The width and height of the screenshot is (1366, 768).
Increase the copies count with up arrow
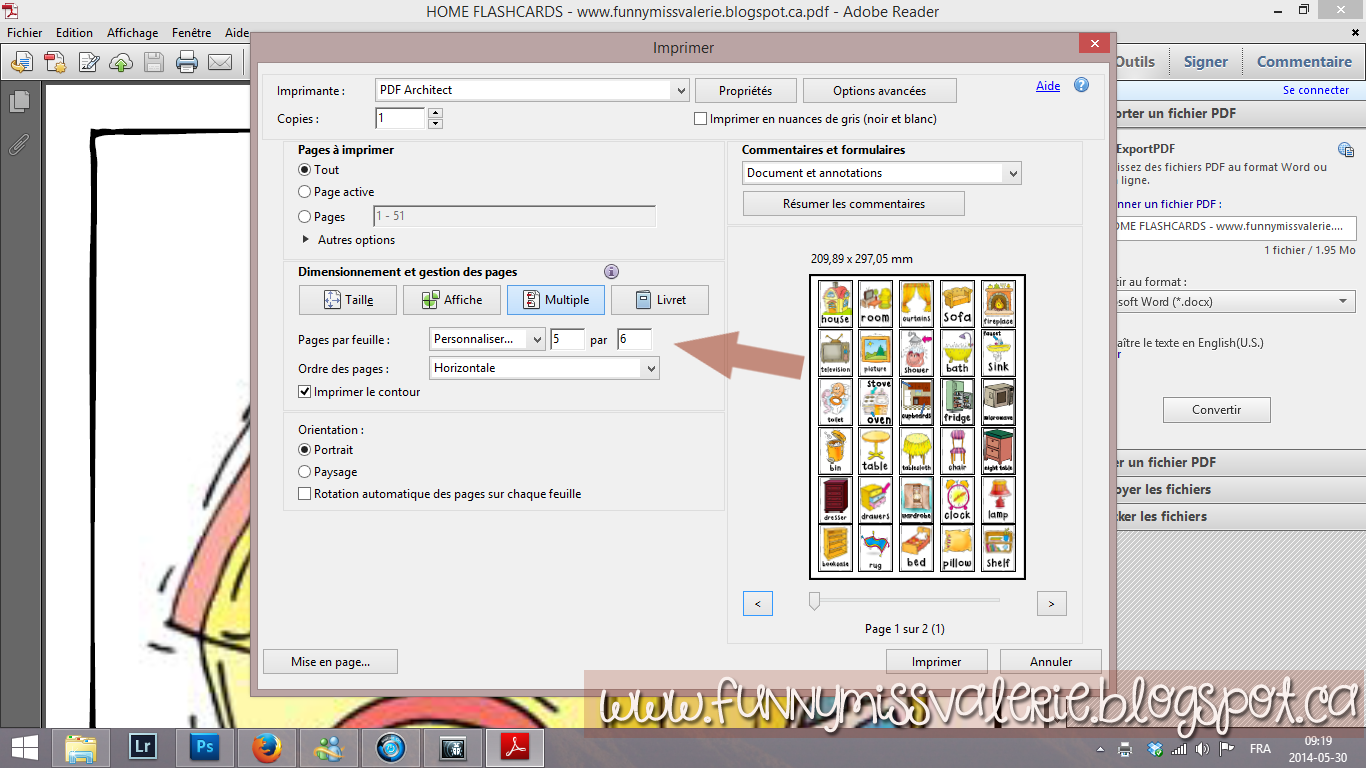click(x=435, y=113)
